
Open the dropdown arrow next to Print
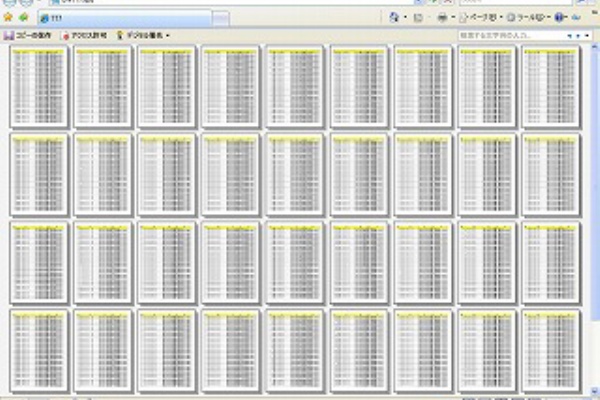(453, 18)
